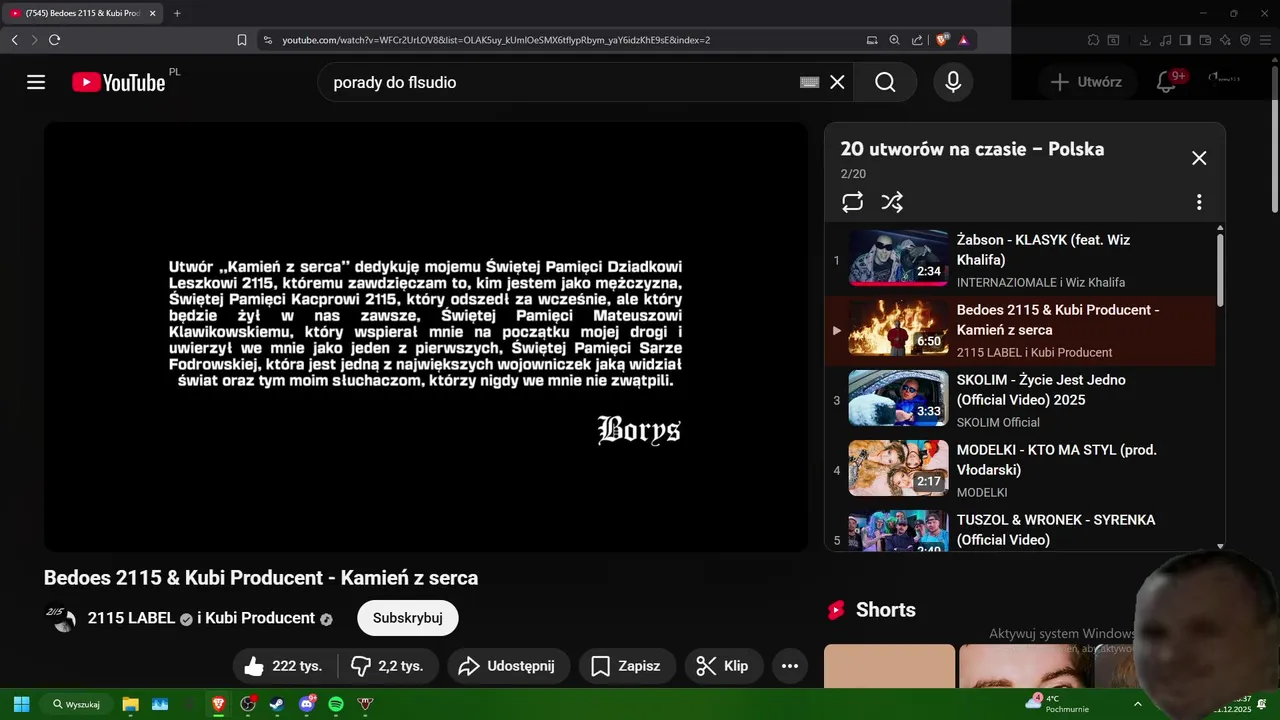Screen dimensions: 1280x720
Task: Open the browser main hamburger menu
Action: coord(1265,40)
